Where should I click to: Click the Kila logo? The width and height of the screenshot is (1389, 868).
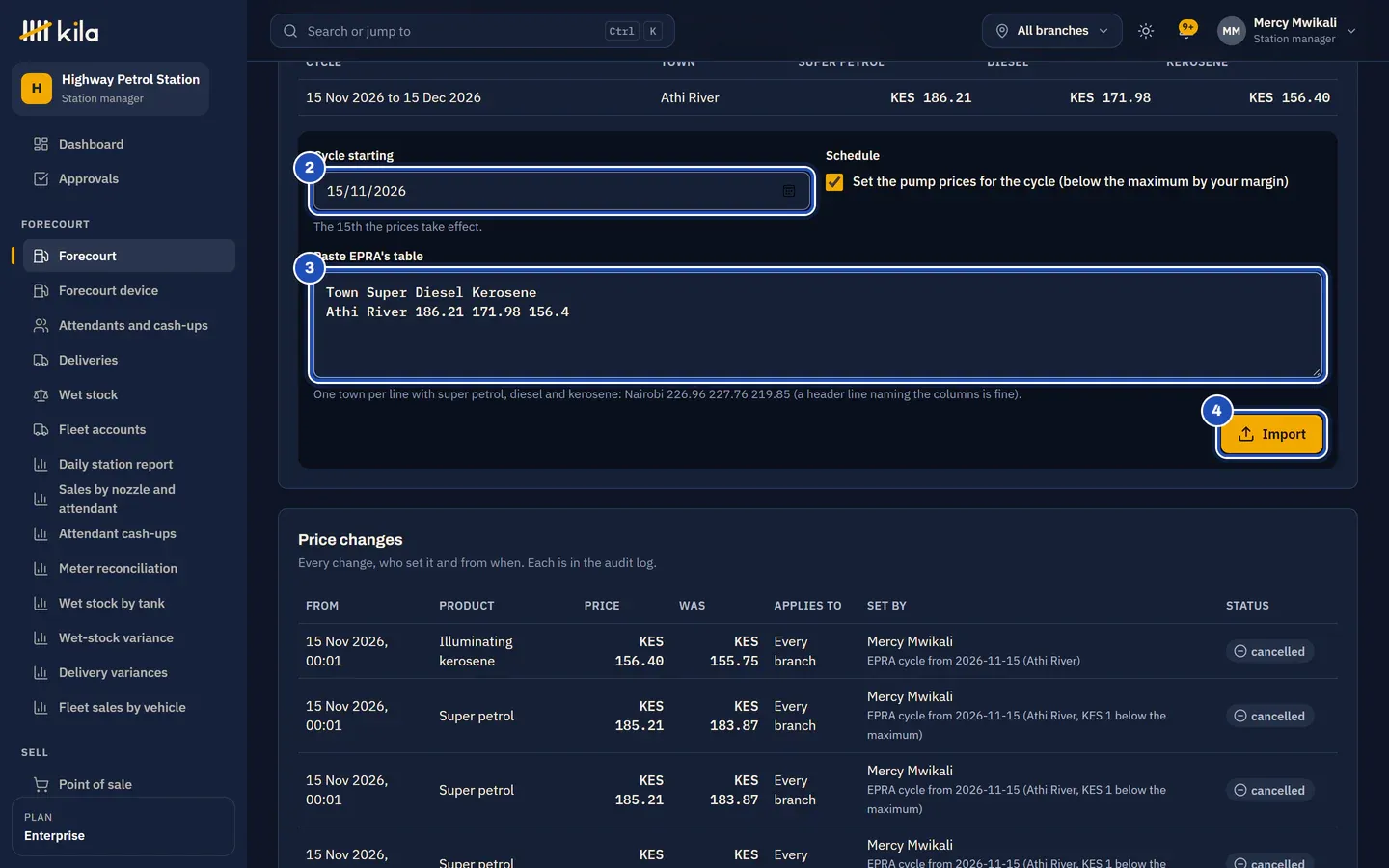(59, 31)
